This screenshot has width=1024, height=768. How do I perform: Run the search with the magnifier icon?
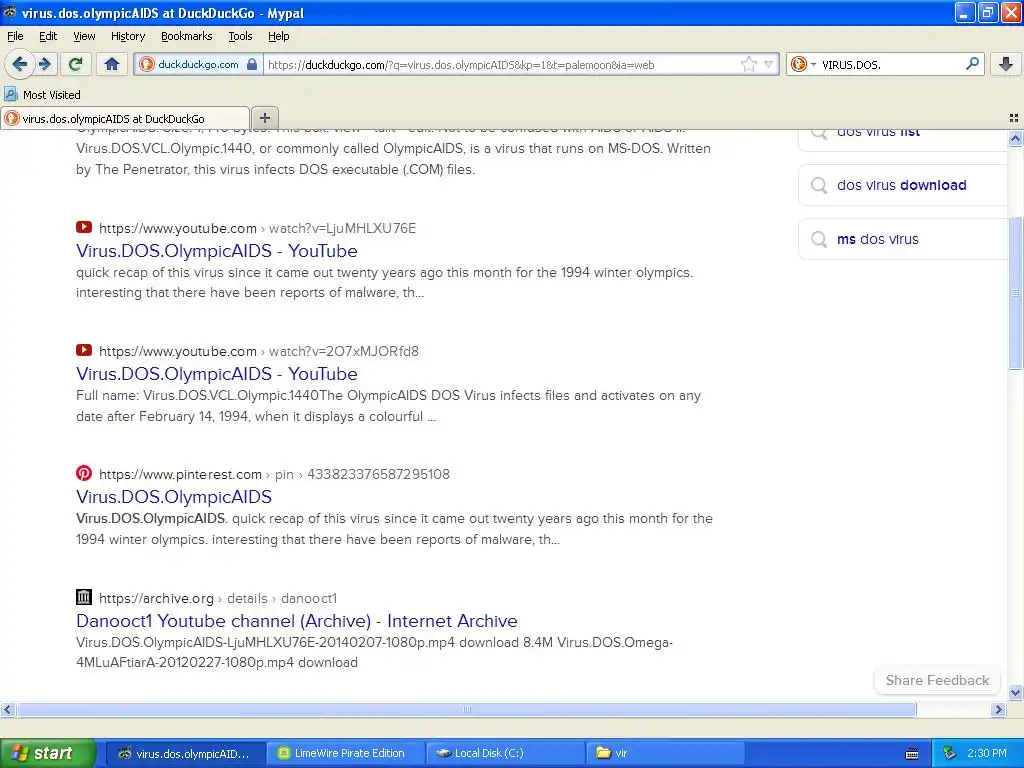[972, 64]
